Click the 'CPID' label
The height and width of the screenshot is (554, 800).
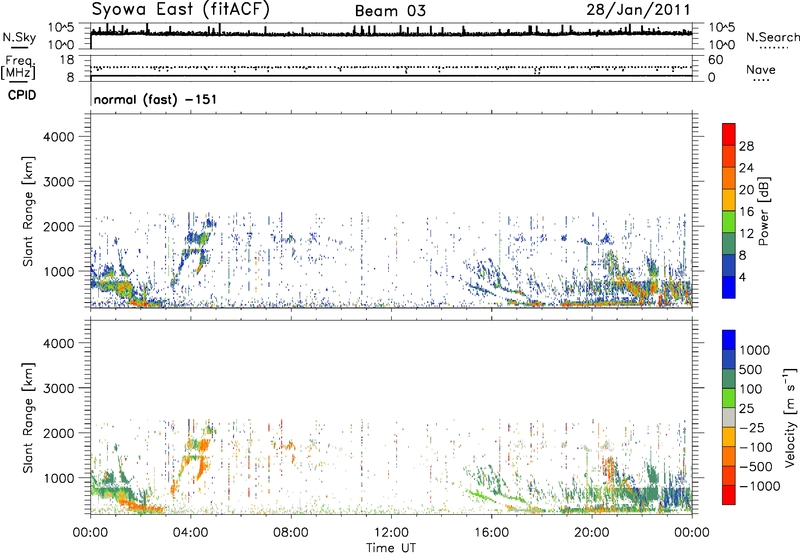pyautogui.click(x=22, y=95)
